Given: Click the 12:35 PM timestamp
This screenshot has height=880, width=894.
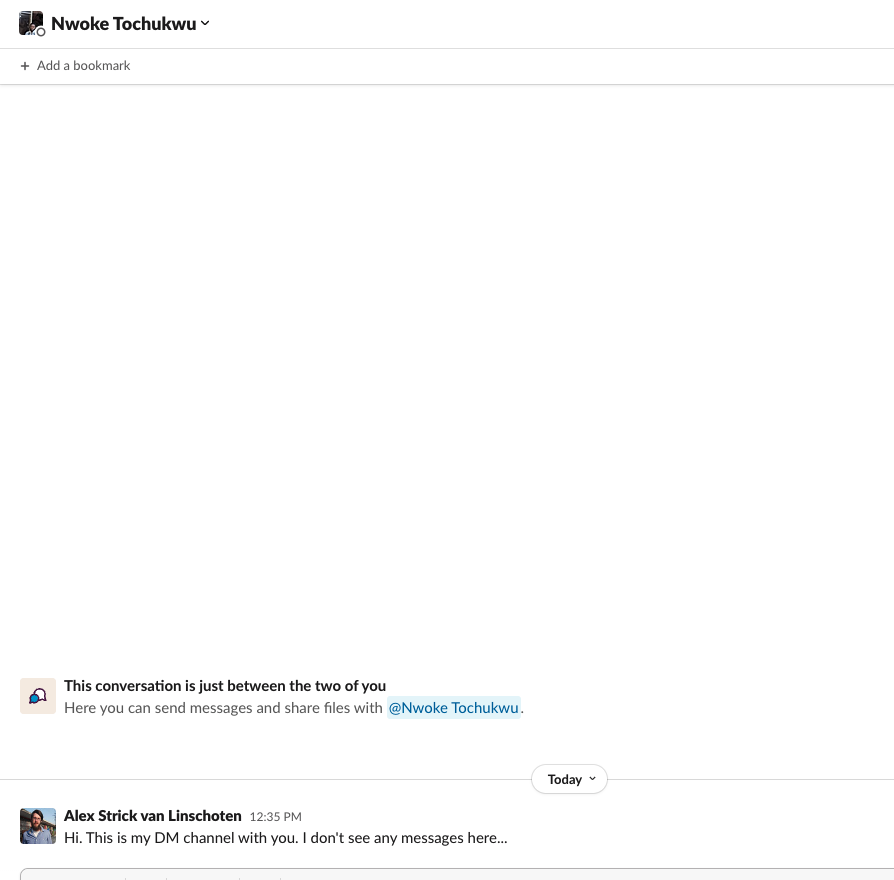Looking at the screenshot, I should point(275,817).
